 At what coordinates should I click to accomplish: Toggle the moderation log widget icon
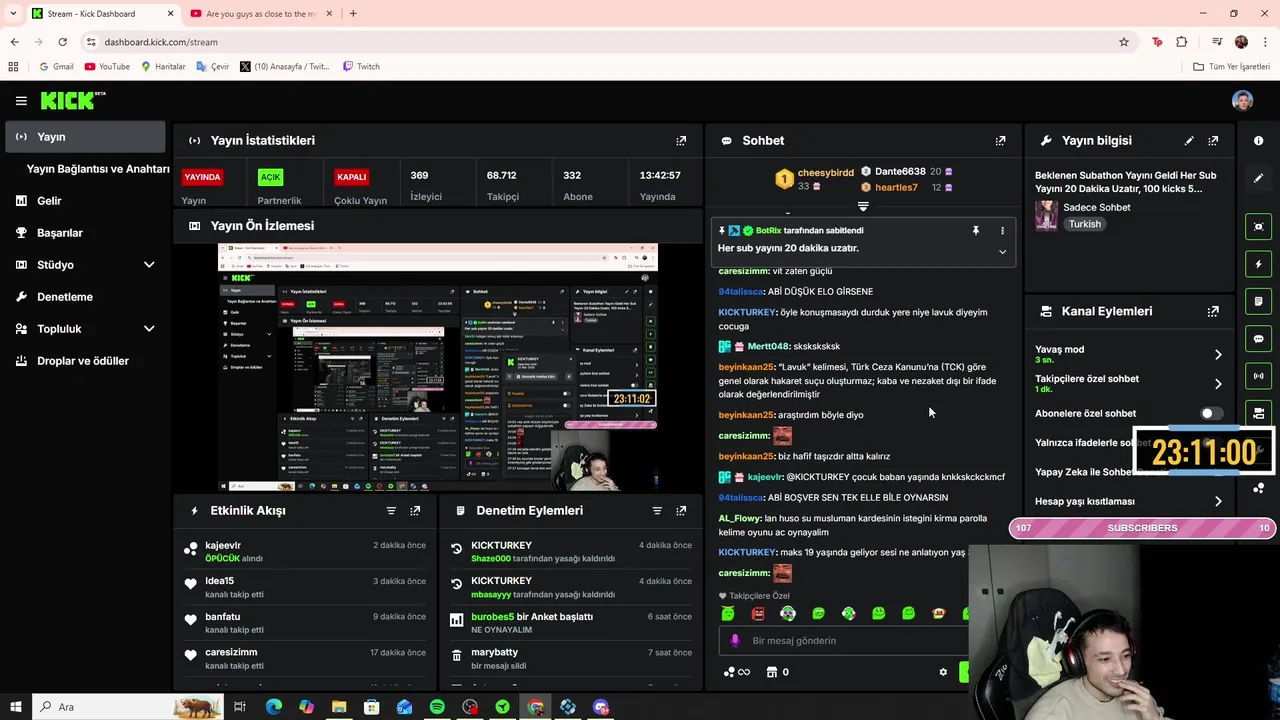coord(1258,301)
